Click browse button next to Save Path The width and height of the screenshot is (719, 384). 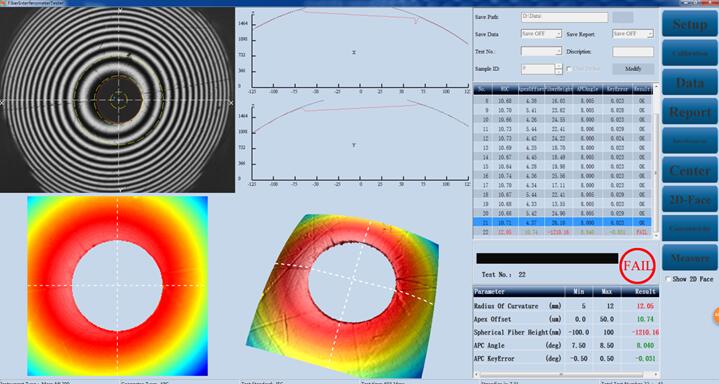coord(623,17)
